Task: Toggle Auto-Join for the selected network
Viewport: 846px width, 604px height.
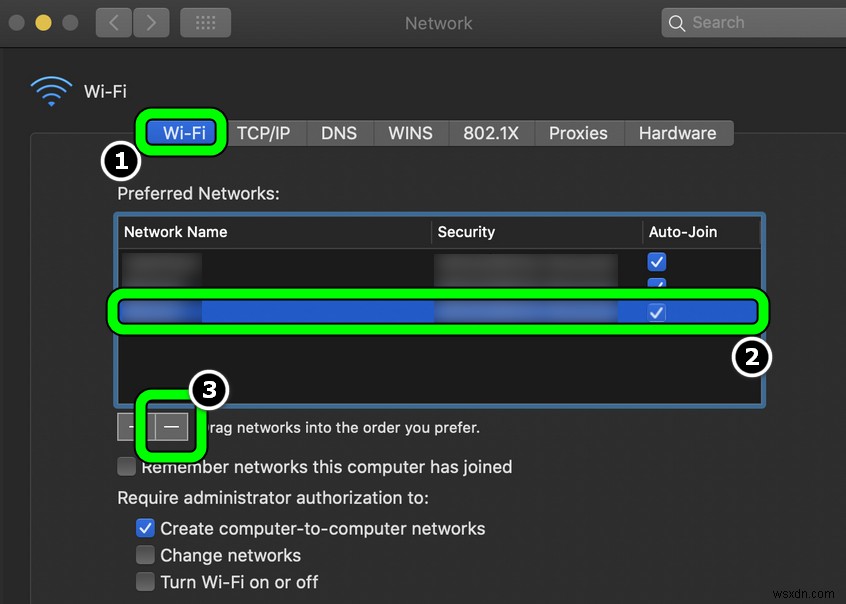Action: tap(656, 312)
